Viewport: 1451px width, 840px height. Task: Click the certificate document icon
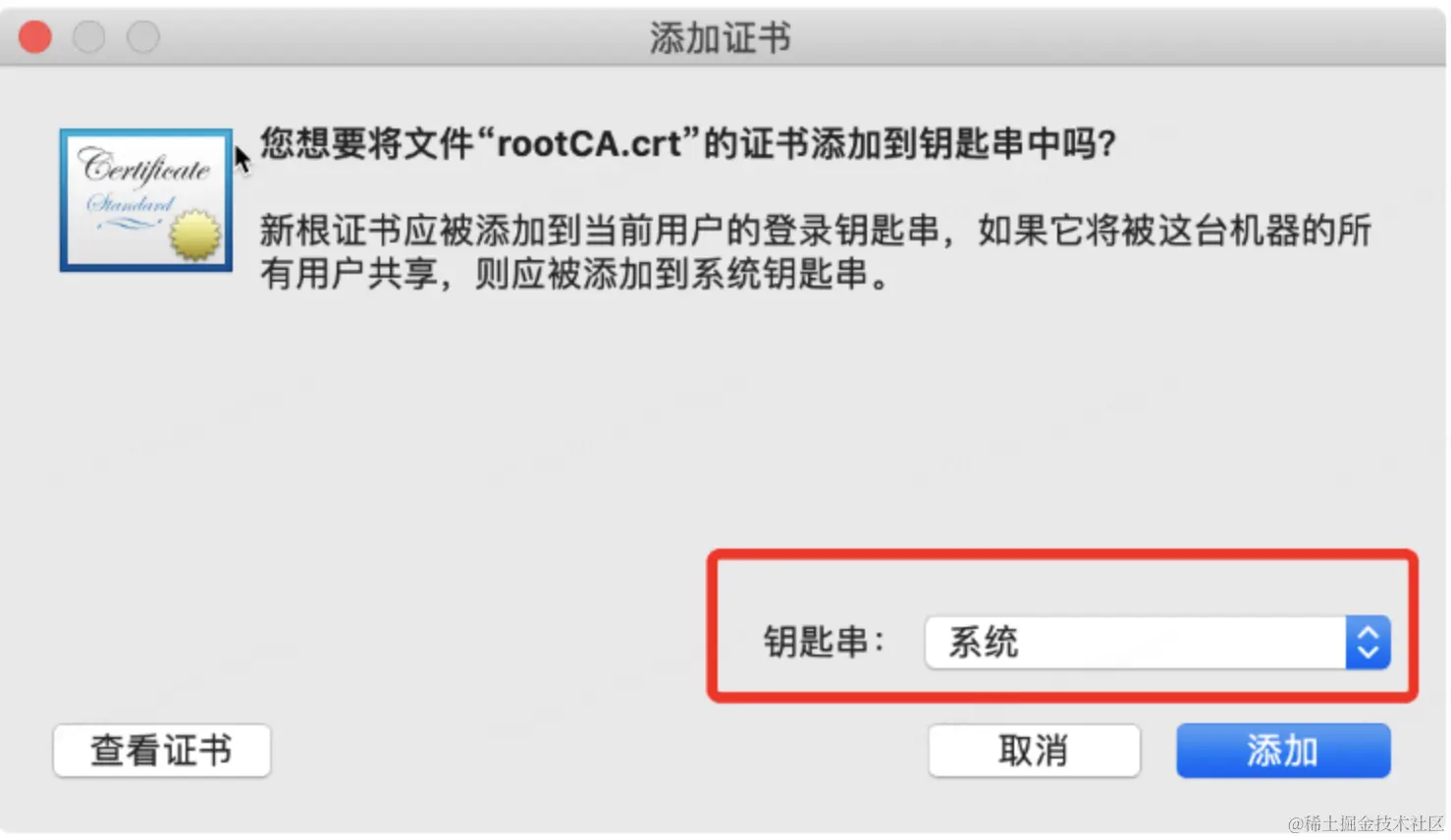pyautogui.click(x=145, y=199)
